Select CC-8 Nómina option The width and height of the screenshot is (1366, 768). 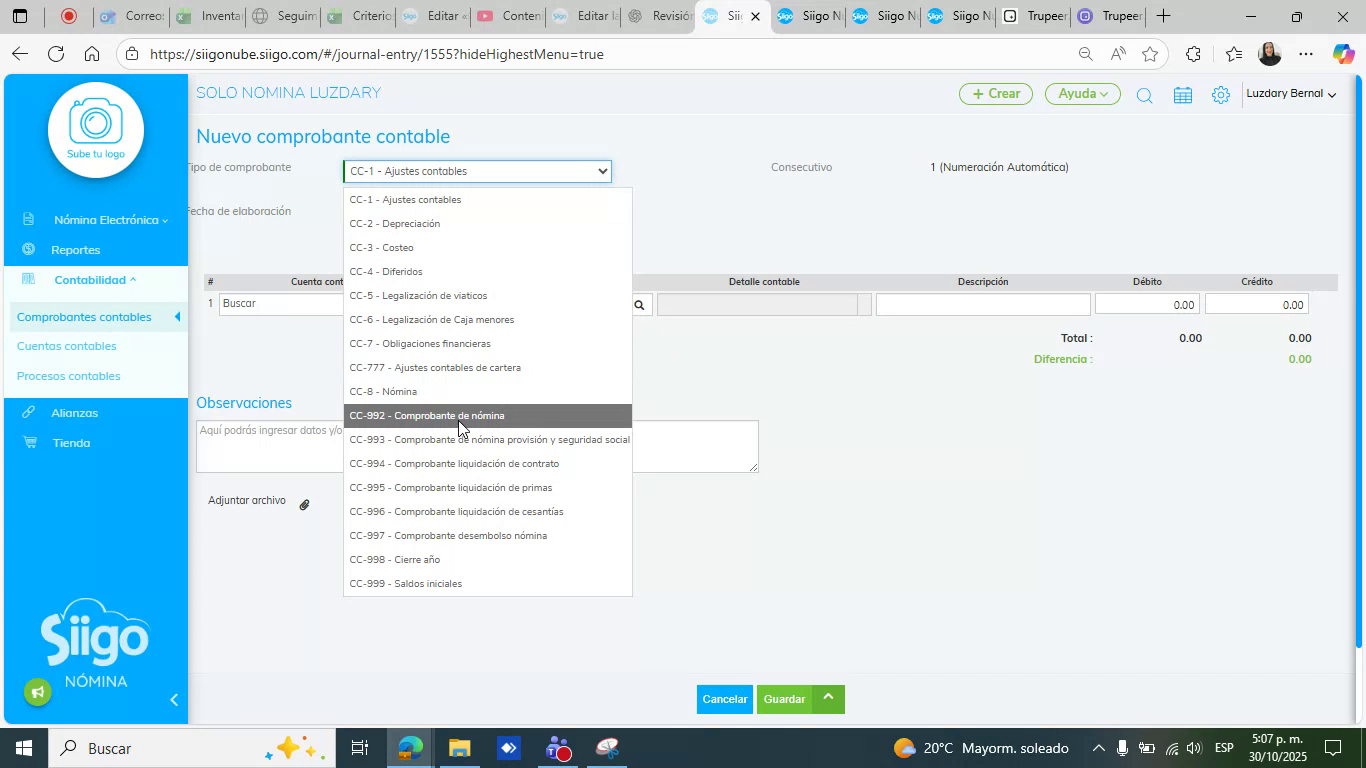pos(488,392)
